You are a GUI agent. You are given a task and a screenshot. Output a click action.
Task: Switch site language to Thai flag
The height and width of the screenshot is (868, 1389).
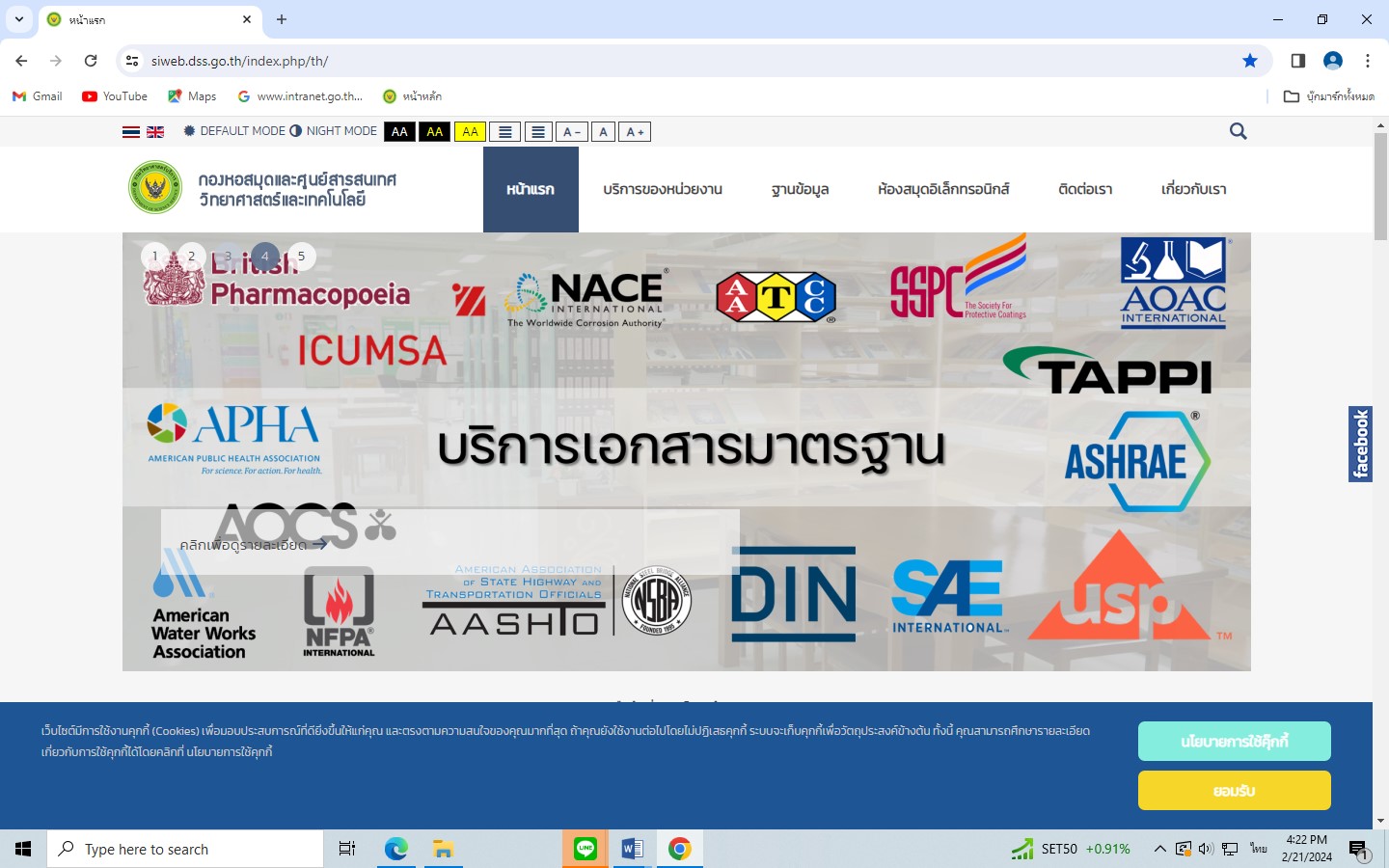(131, 132)
